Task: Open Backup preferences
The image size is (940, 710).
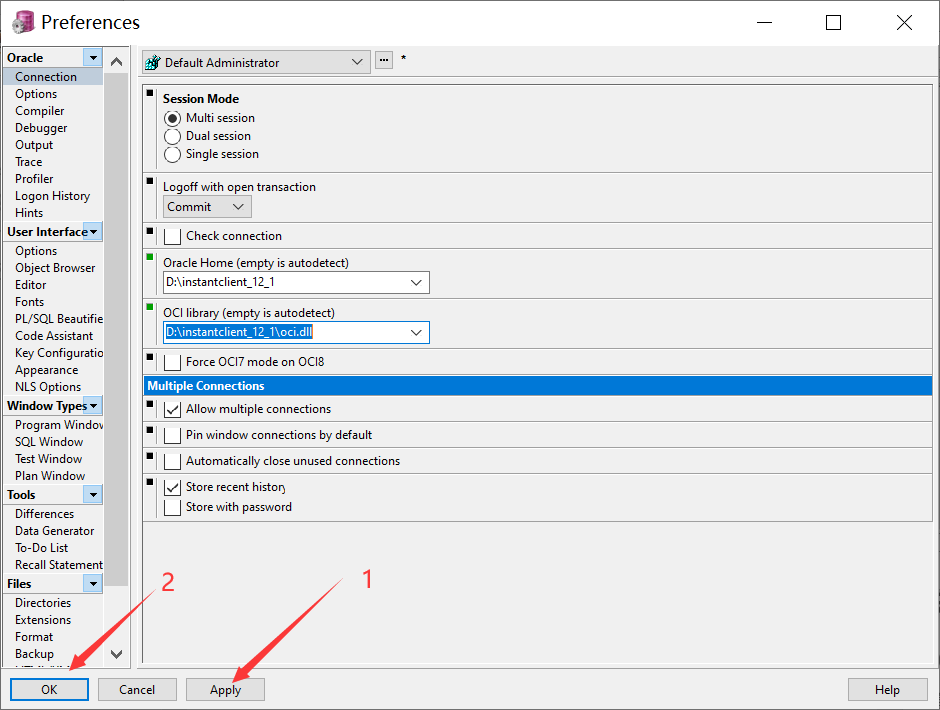Action: click(x=34, y=654)
